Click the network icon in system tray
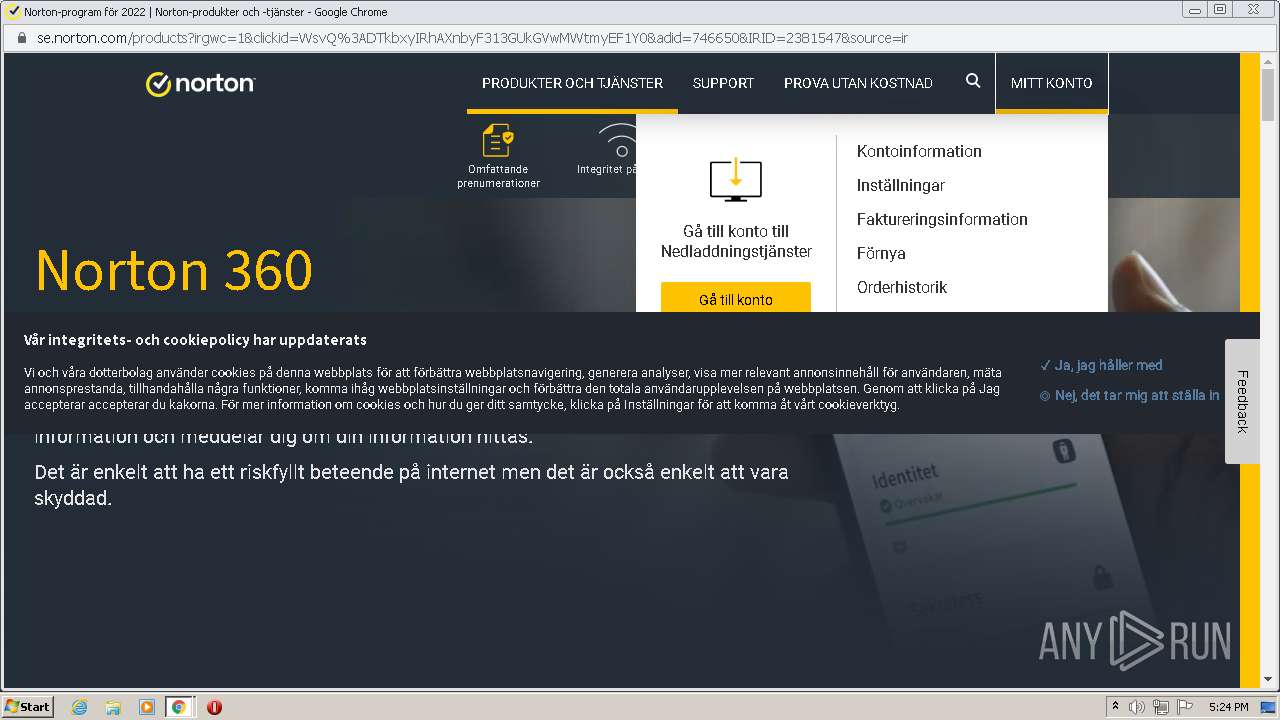 coord(1161,707)
